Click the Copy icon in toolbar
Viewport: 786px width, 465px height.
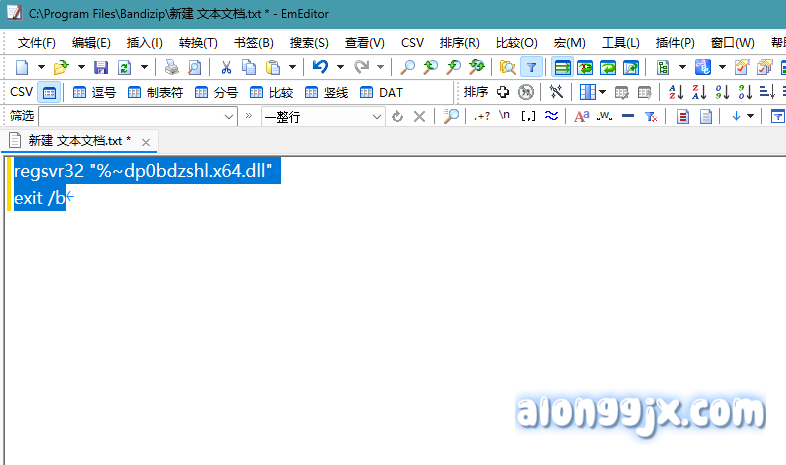(x=249, y=67)
